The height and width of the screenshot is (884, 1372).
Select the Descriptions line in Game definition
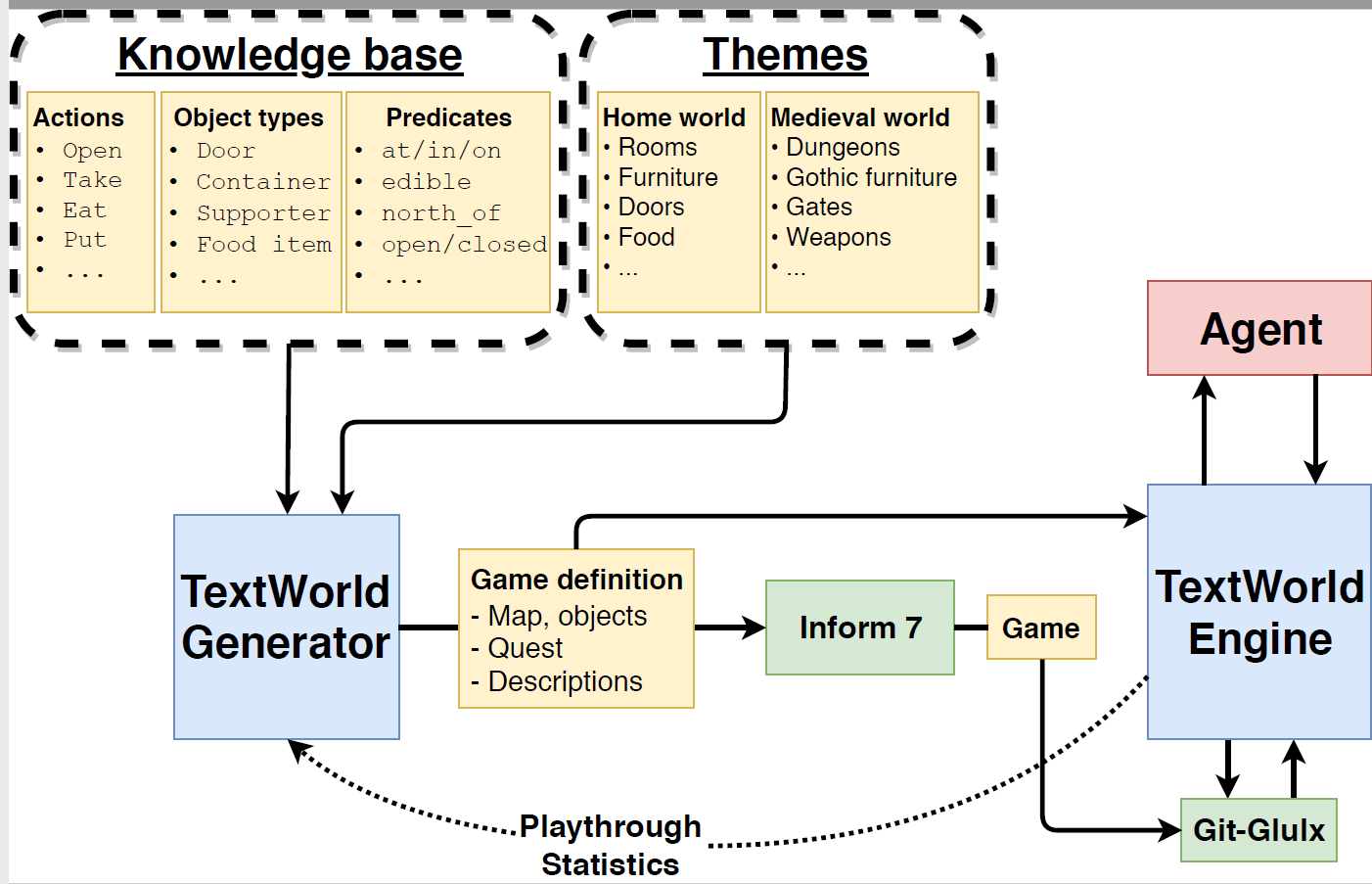click(565, 681)
